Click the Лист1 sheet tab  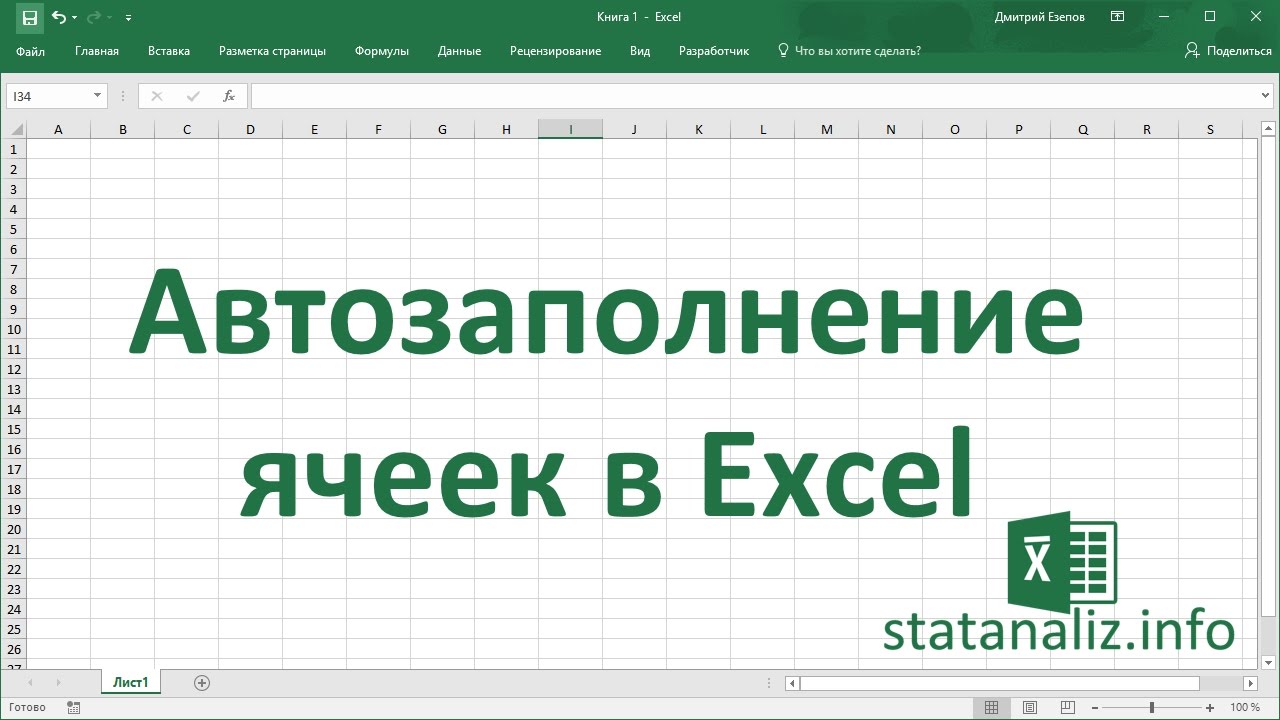131,683
